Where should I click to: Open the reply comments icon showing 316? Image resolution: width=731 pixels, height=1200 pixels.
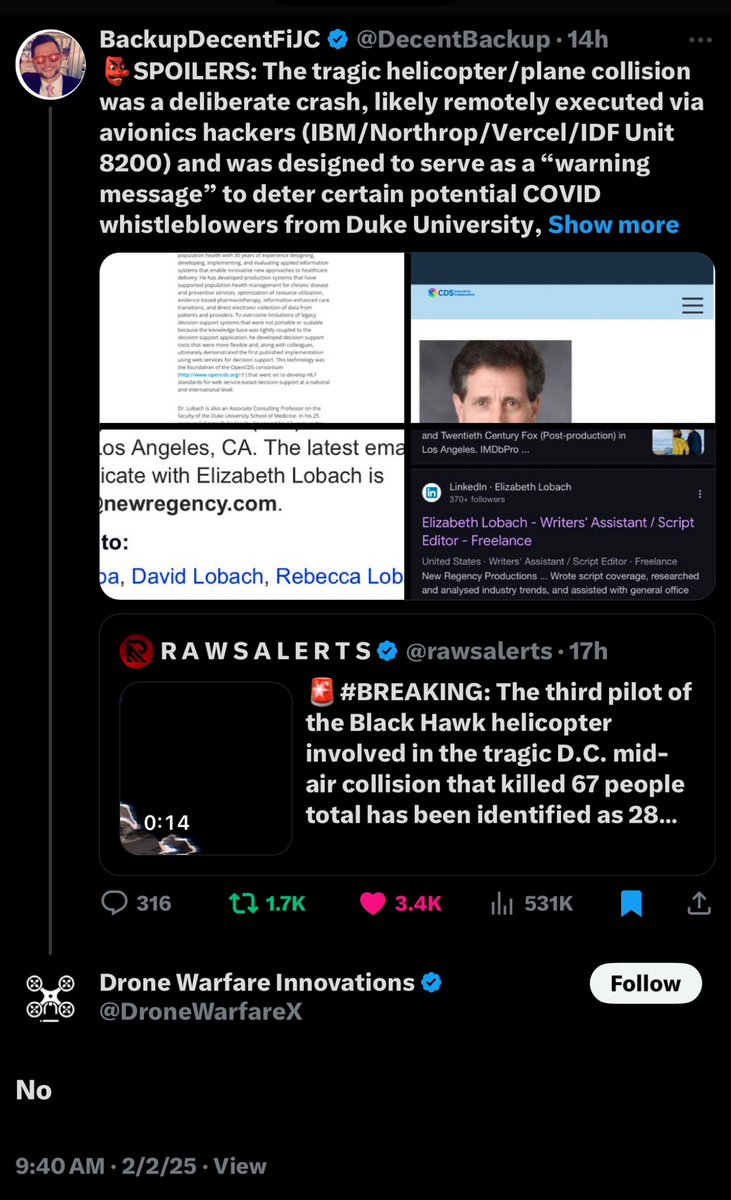coord(117,903)
